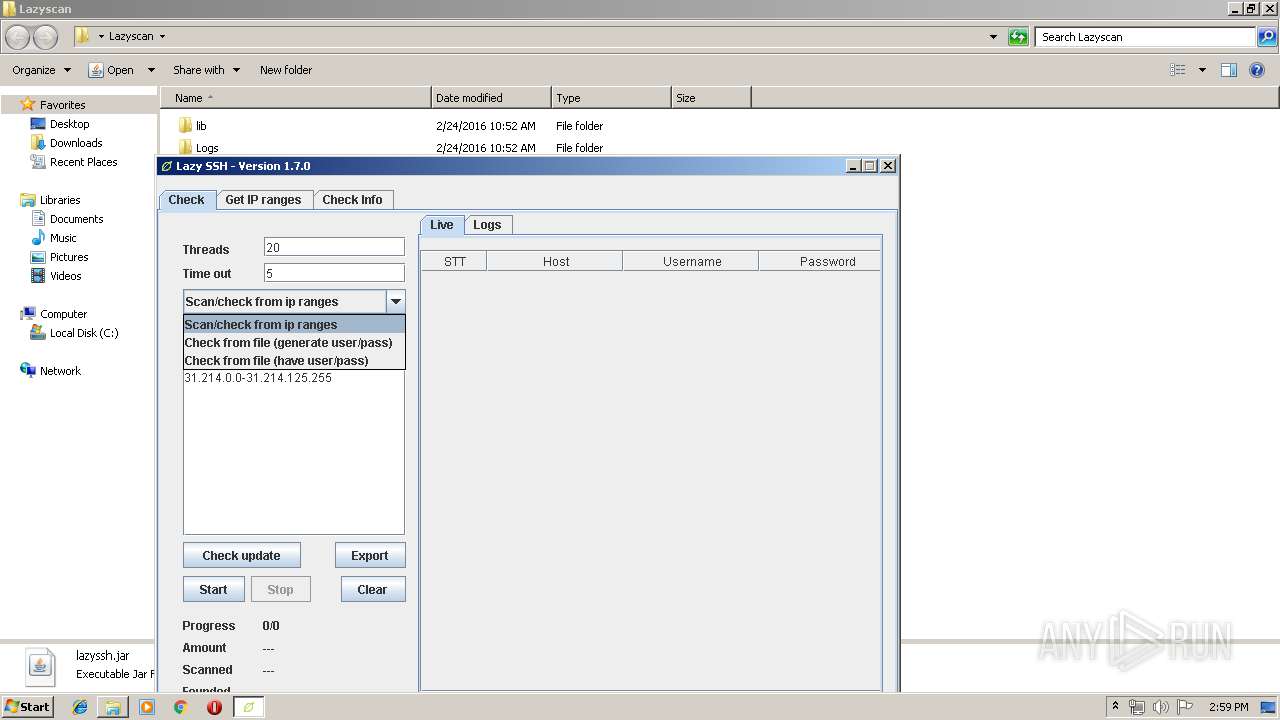Expand the Lazyscan breadcrumb arrow
The width and height of the screenshot is (1280, 720).
point(162,37)
